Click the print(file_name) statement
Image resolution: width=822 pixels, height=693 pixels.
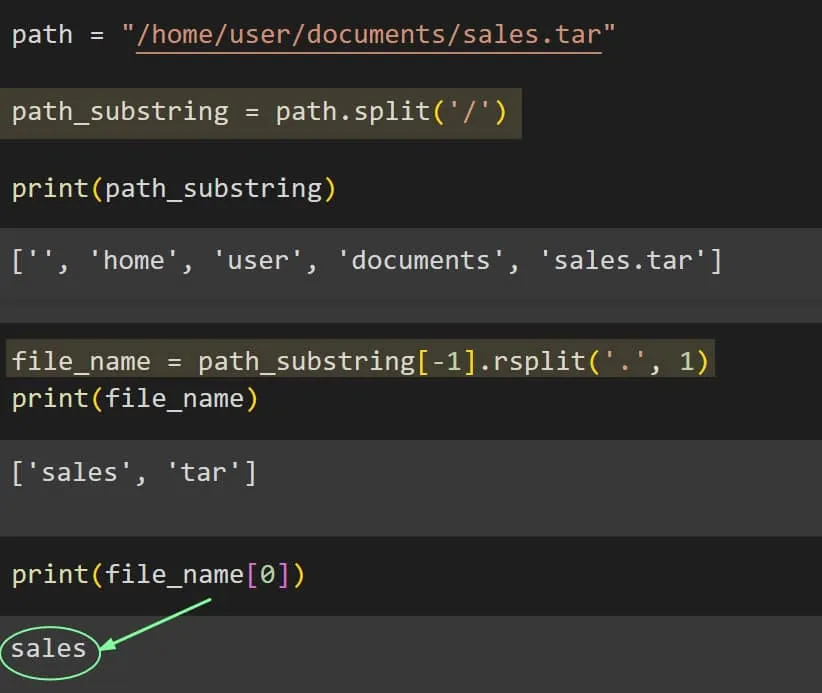click(135, 399)
